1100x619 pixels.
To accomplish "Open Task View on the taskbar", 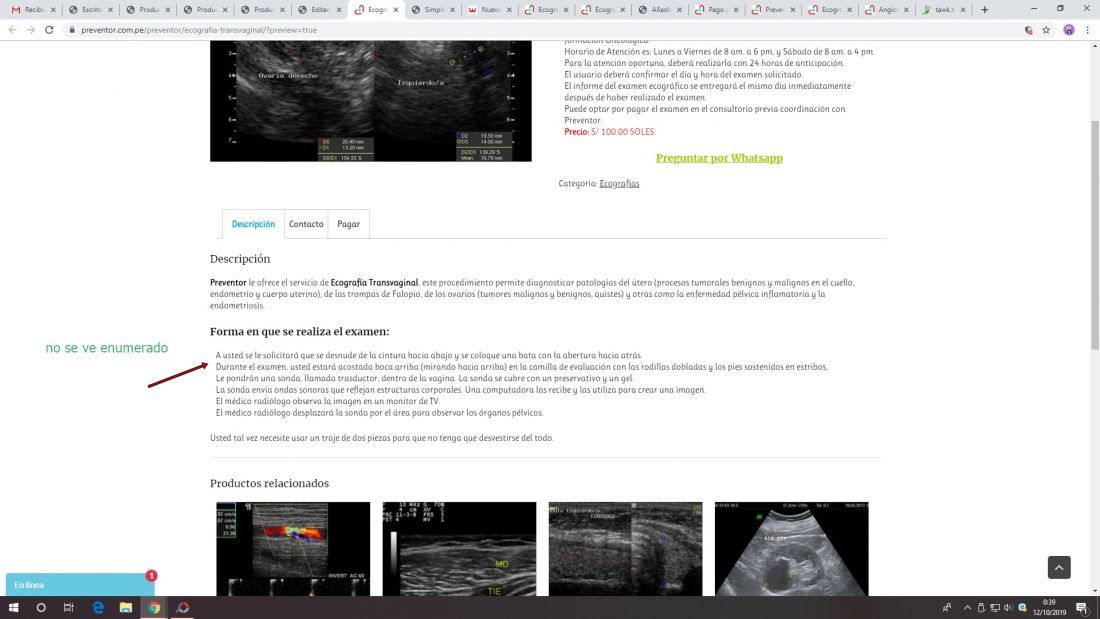I will pyautogui.click(x=68, y=608).
